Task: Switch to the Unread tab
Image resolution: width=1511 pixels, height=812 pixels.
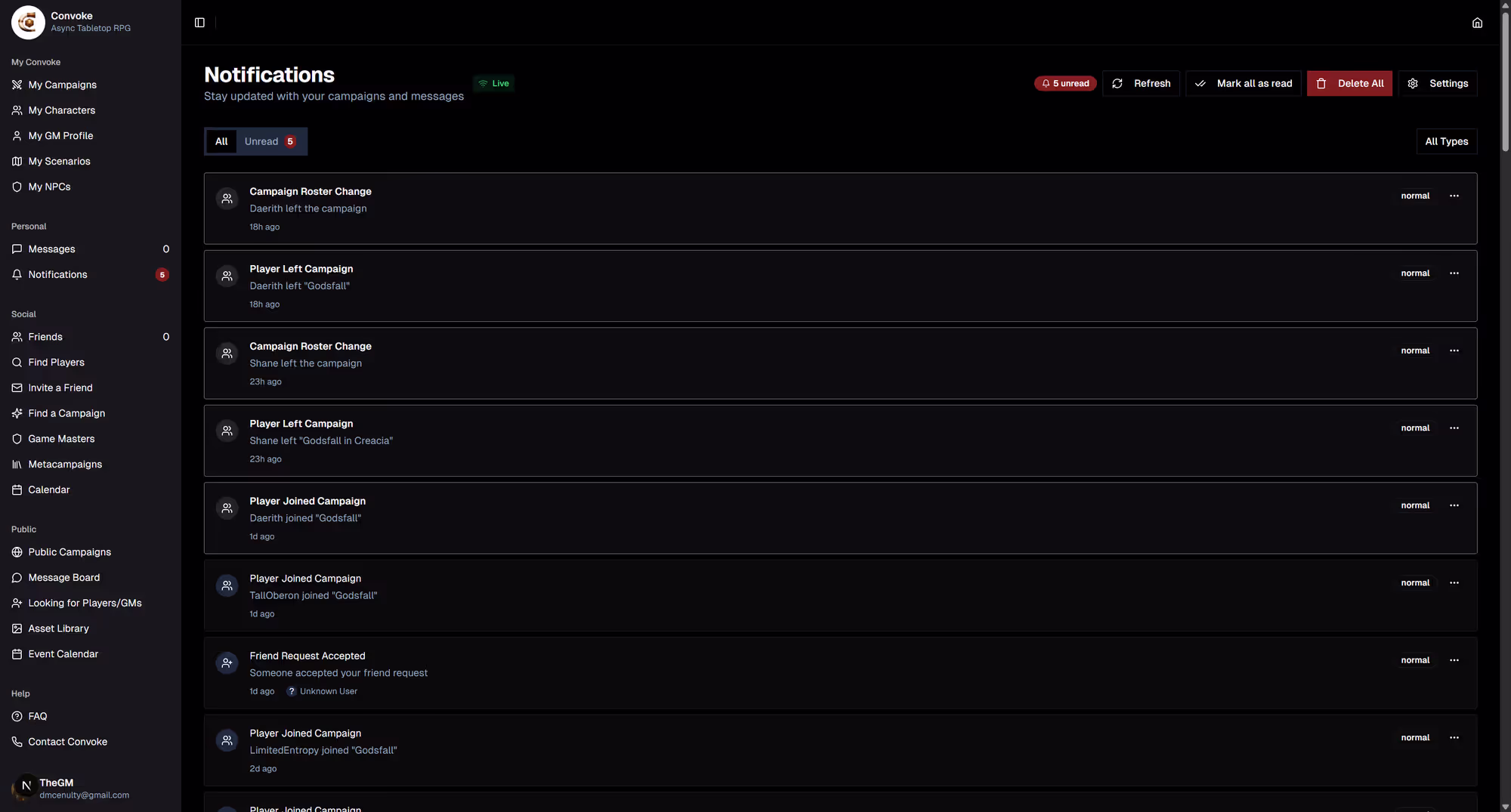Action: (270, 141)
